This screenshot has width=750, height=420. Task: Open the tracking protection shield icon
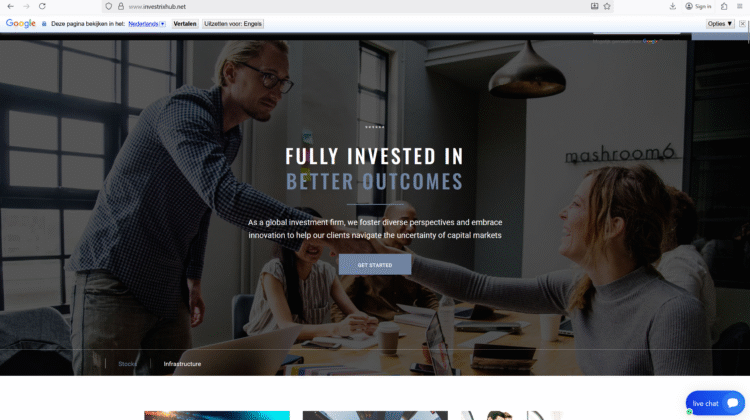click(109, 6)
